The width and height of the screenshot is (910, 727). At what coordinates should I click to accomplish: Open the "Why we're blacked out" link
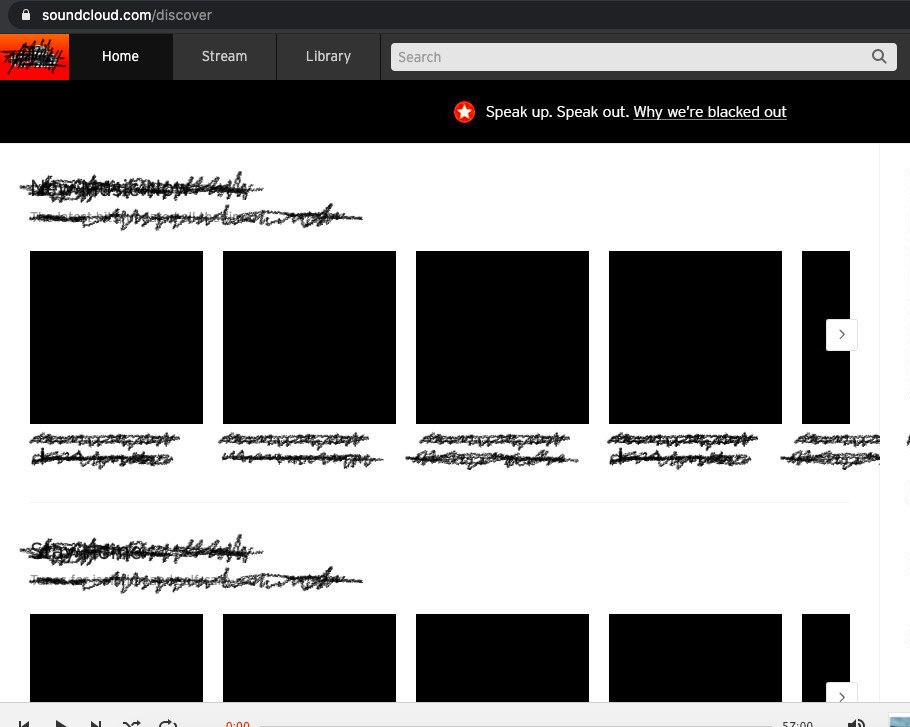pos(710,112)
